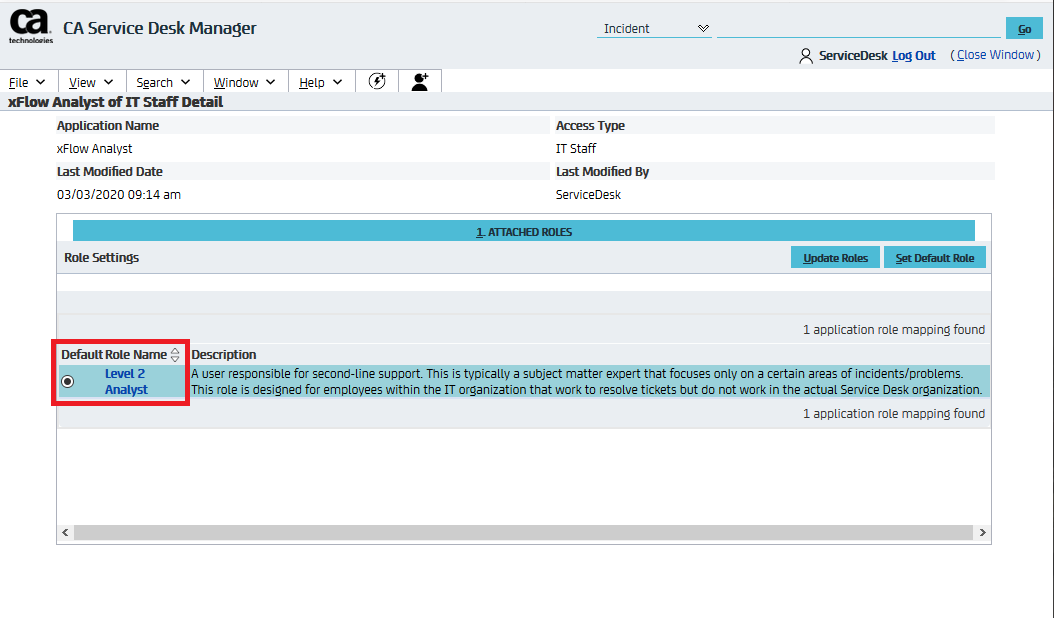
Task: Open the Help menu
Action: coord(321,82)
